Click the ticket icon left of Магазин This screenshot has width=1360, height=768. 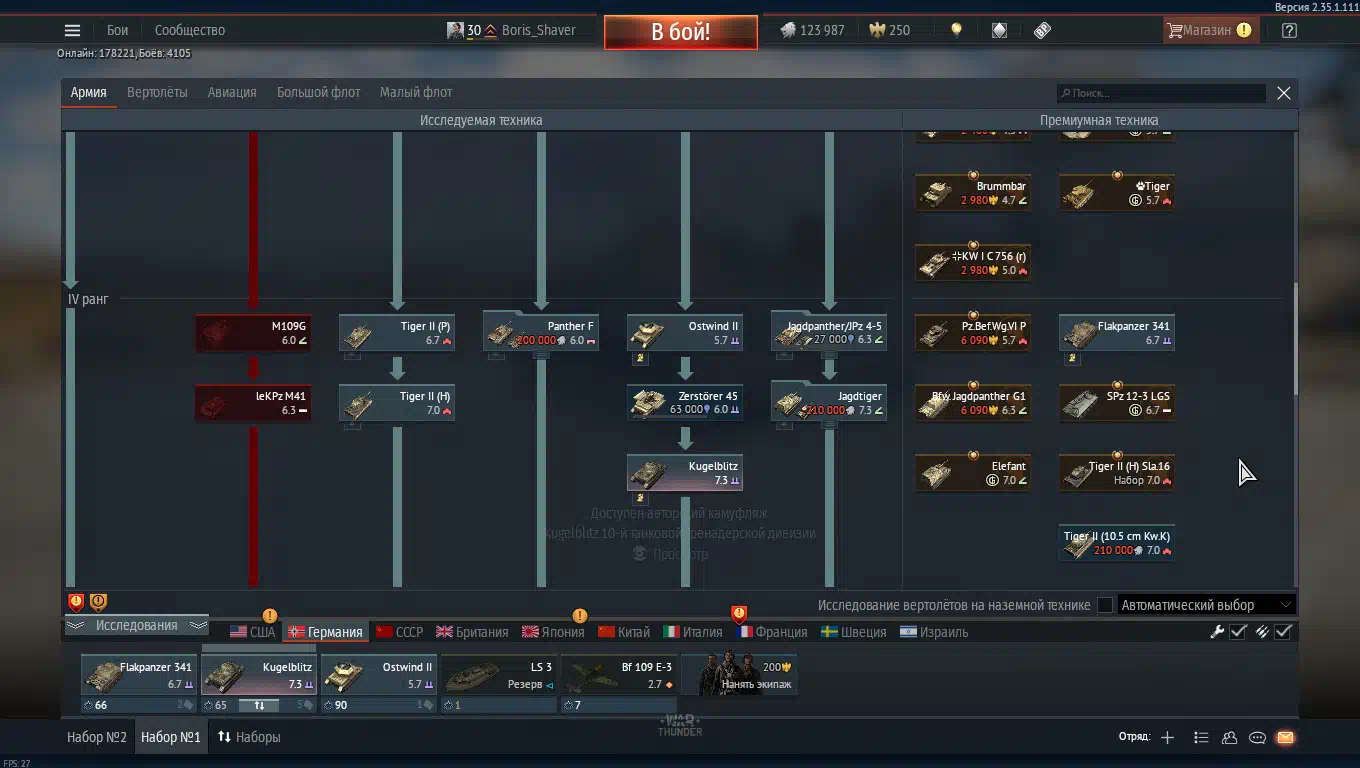(x=1042, y=30)
